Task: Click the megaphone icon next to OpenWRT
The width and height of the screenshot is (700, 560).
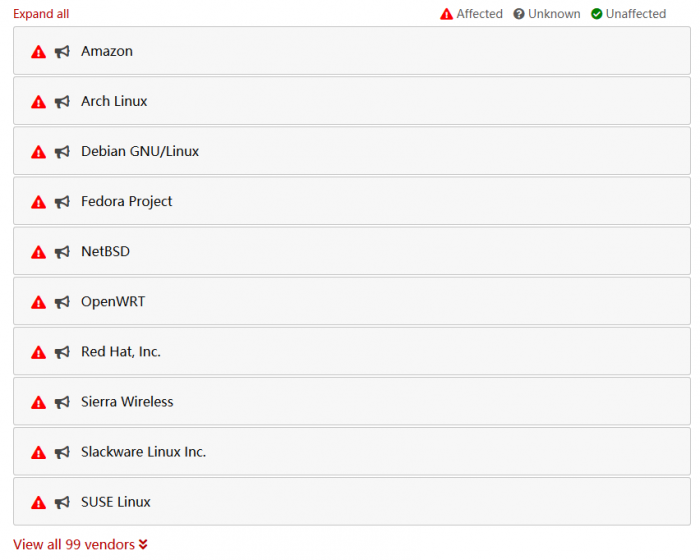Action: 62,302
